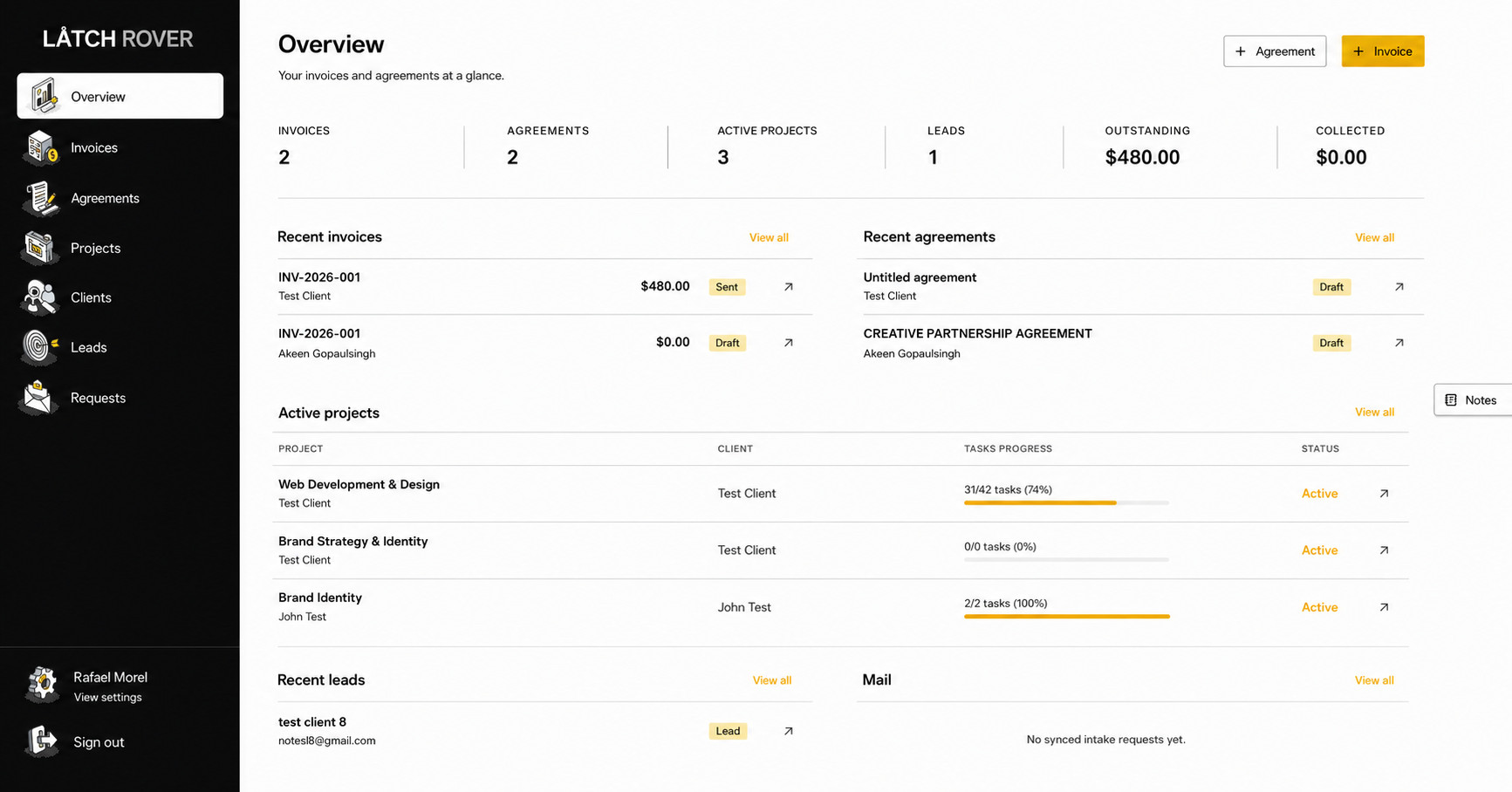Click the Invoices icon in sidebar
This screenshot has width=1512, height=792.
click(40, 147)
